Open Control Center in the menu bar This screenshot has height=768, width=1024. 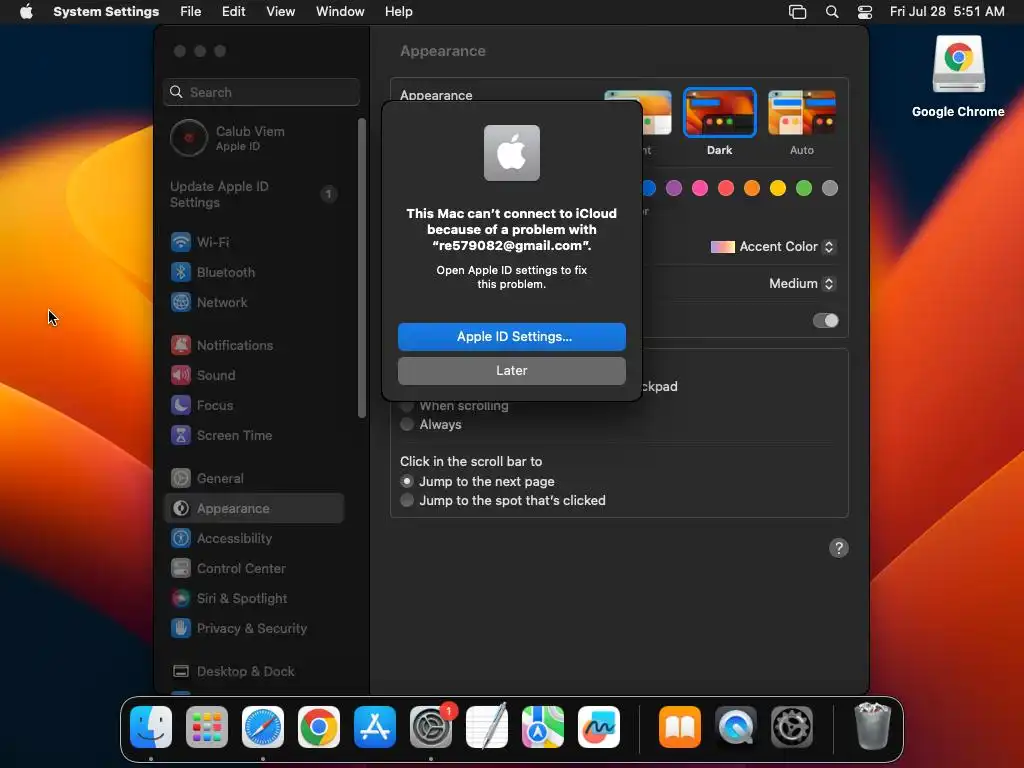865,12
